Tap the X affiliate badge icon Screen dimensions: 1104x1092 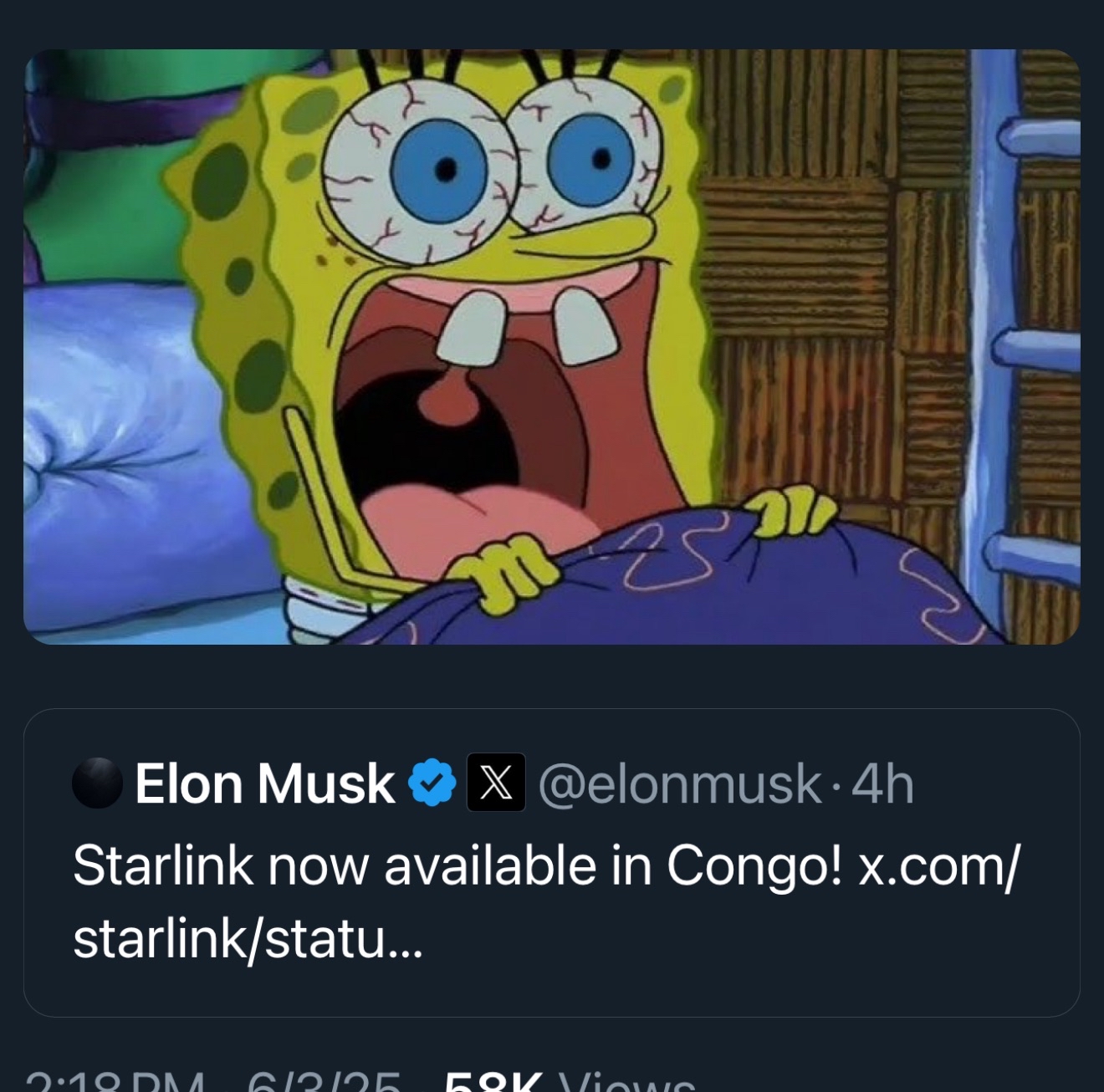(x=496, y=783)
